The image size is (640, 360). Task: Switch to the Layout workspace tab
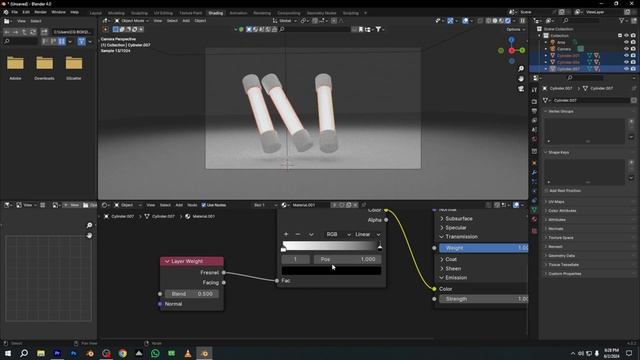96,13
